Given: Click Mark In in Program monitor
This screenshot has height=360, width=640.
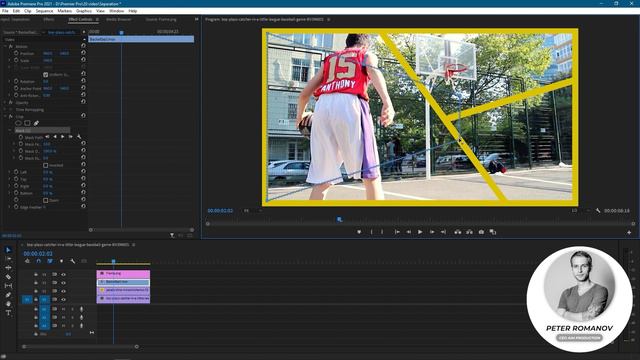Looking at the screenshot, I should [x=371, y=232].
